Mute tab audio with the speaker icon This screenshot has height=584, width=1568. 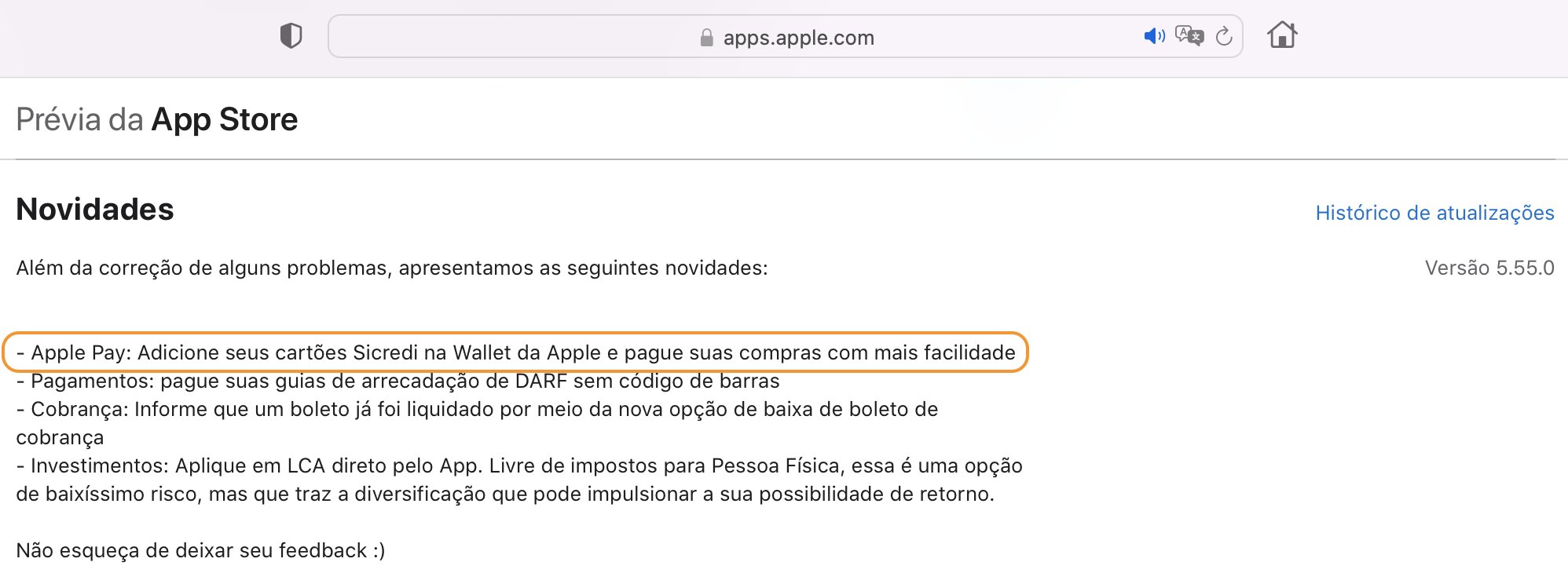pos(1154,36)
